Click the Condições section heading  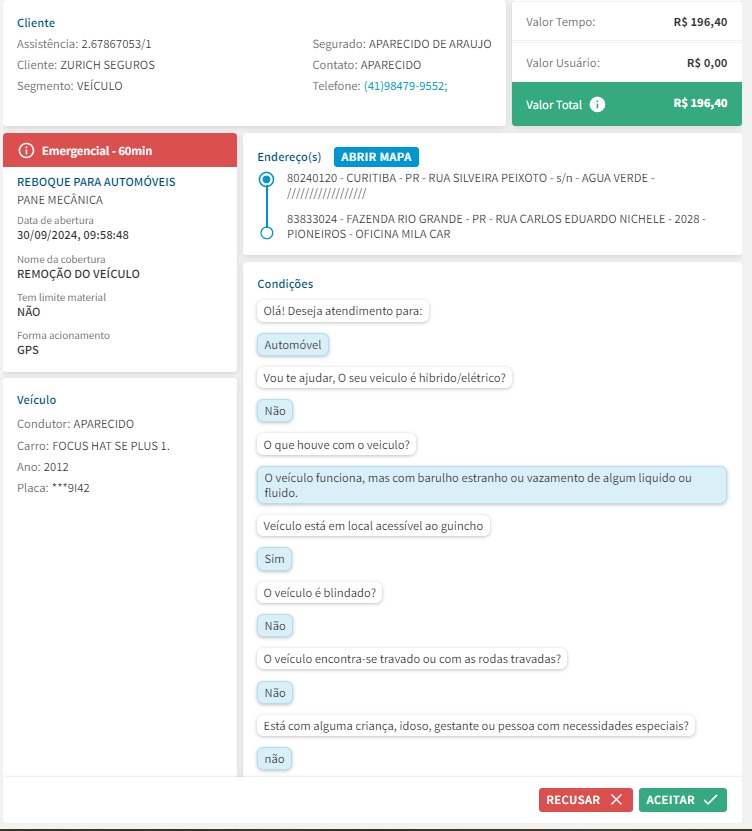(285, 284)
